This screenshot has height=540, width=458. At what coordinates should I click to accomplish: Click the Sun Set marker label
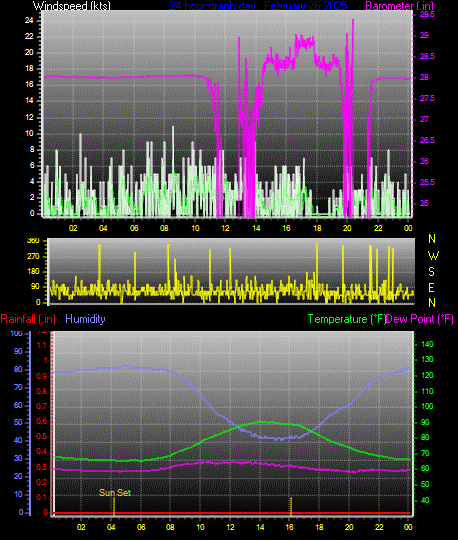click(115, 492)
